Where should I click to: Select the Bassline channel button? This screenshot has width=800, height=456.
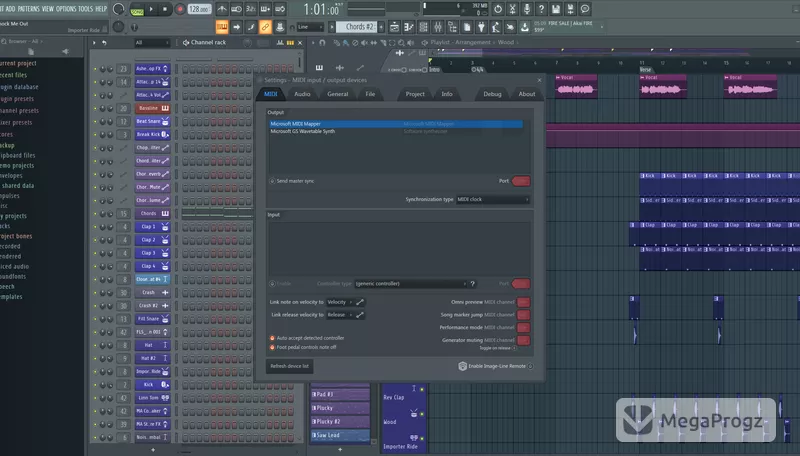152,108
